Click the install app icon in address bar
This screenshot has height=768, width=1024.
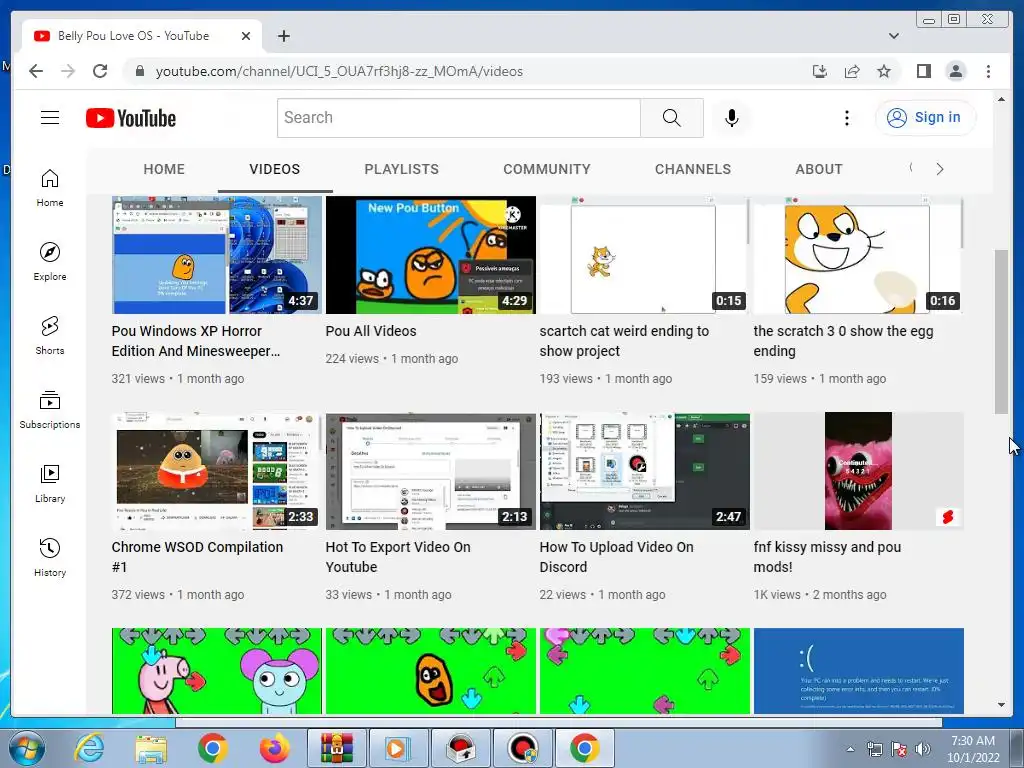[x=820, y=71]
